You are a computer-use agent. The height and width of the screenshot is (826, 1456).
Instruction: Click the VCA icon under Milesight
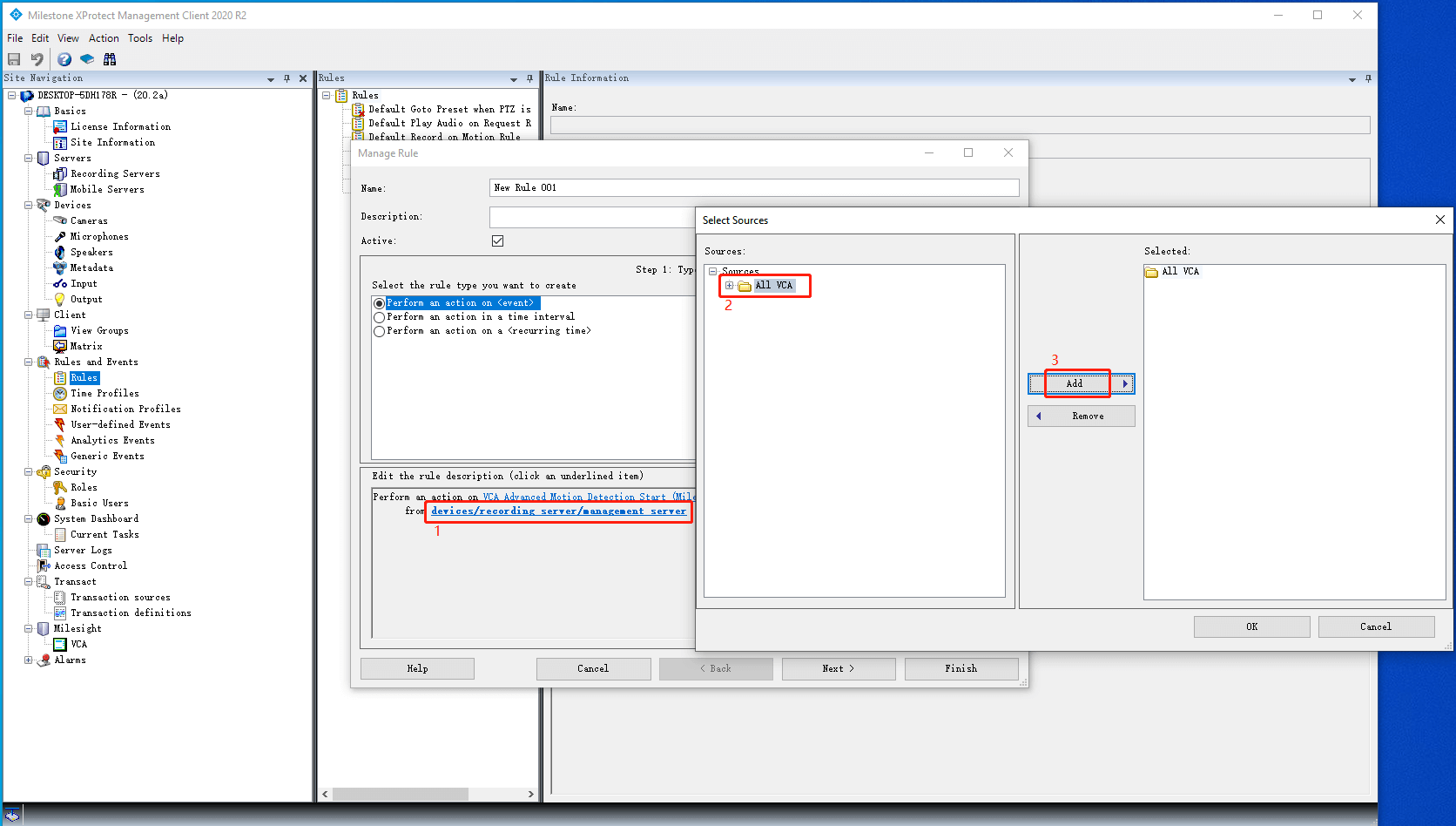pos(60,644)
